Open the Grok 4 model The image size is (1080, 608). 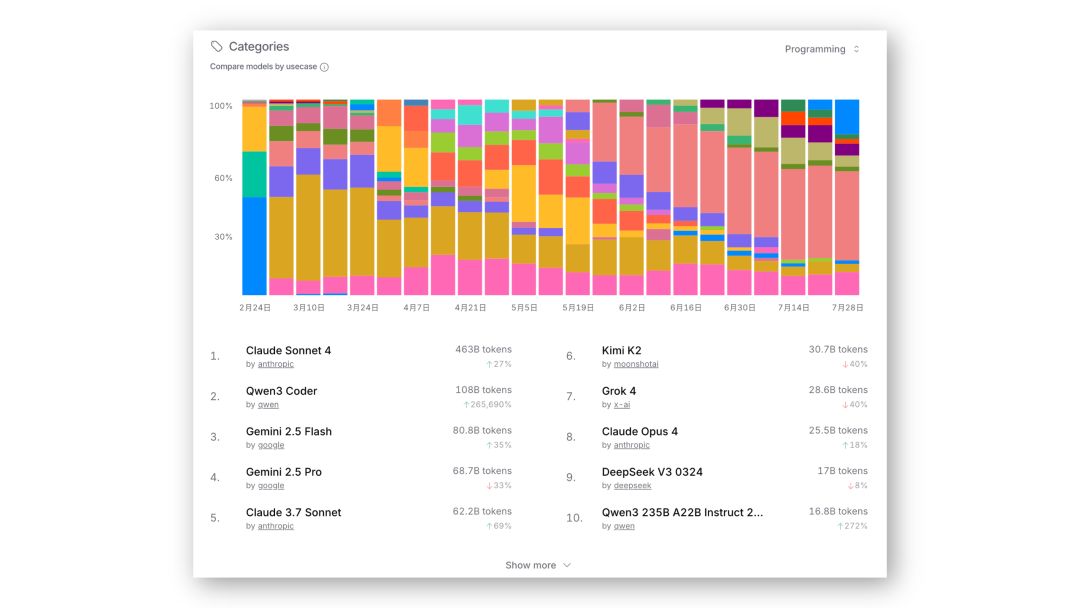pos(619,391)
